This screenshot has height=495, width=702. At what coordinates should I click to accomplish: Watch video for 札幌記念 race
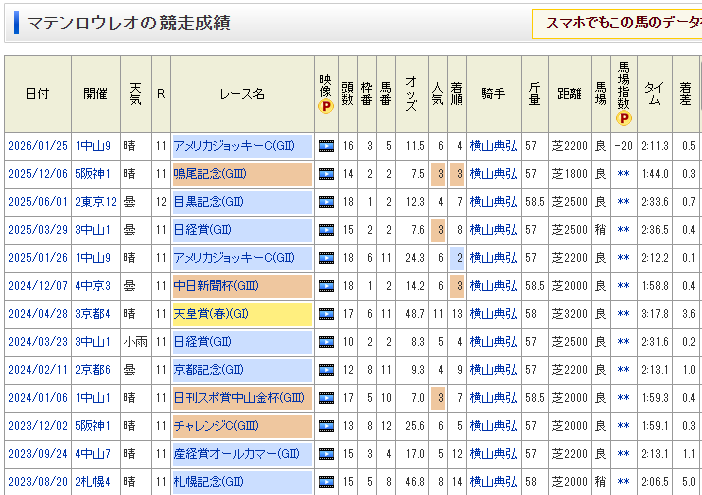click(x=326, y=482)
